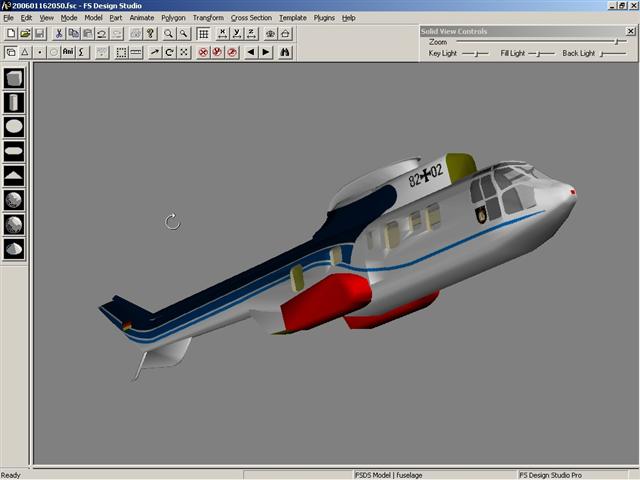Open the Polygon menu
The width and height of the screenshot is (640, 480).
(x=173, y=18)
